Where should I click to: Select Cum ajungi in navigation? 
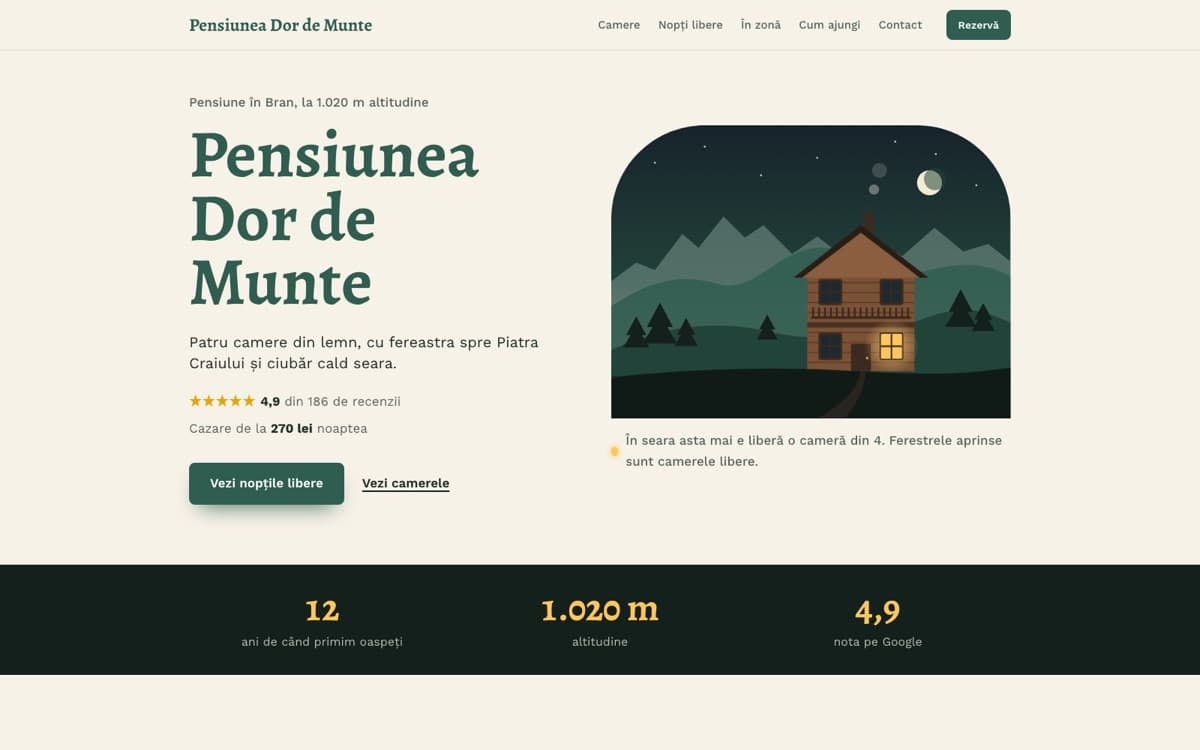tap(829, 25)
